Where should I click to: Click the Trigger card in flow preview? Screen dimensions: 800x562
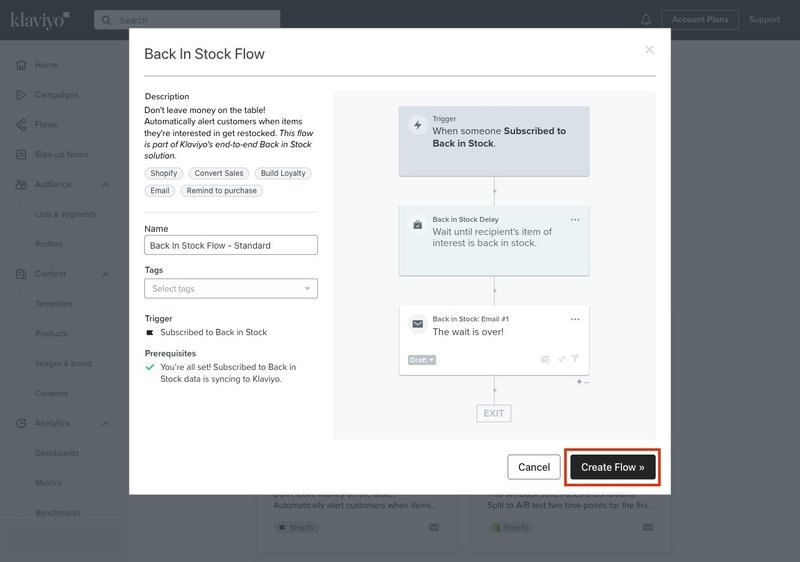[494, 141]
